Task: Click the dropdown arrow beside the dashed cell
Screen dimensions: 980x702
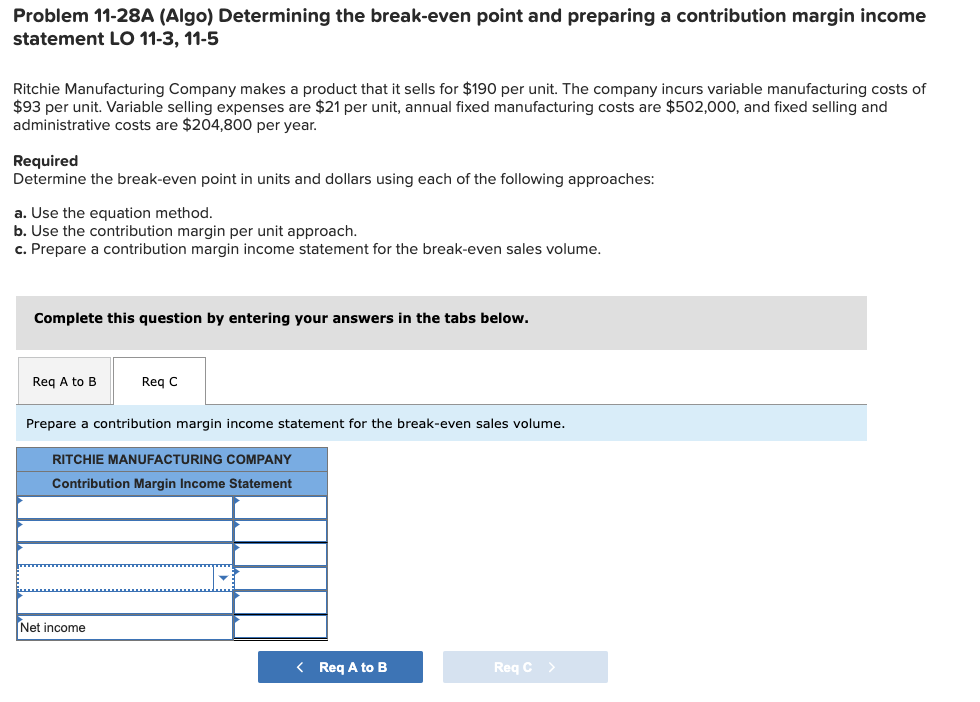Action: point(224,578)
